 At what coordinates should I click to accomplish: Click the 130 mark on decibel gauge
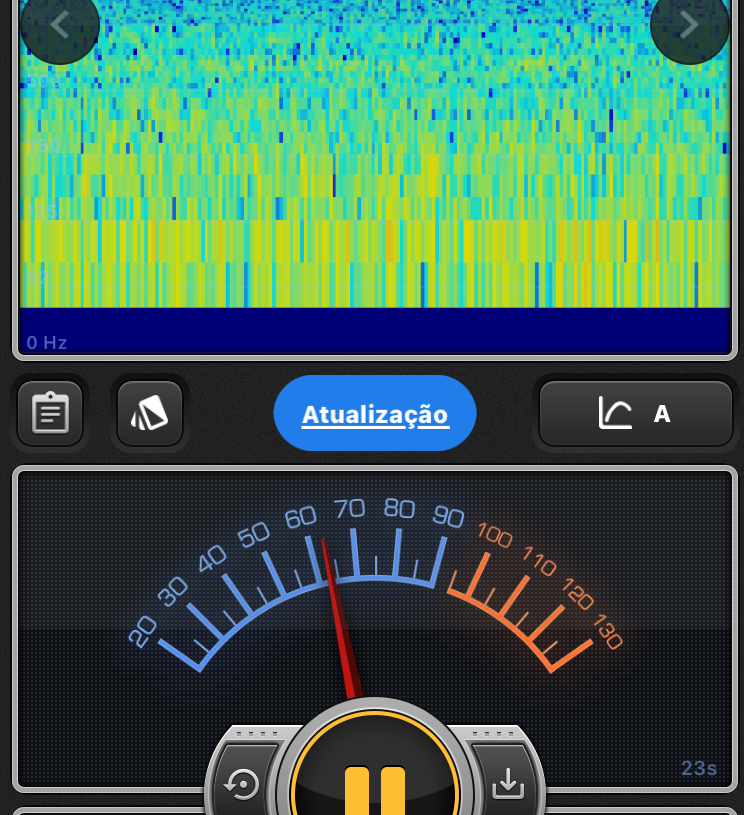607,632
